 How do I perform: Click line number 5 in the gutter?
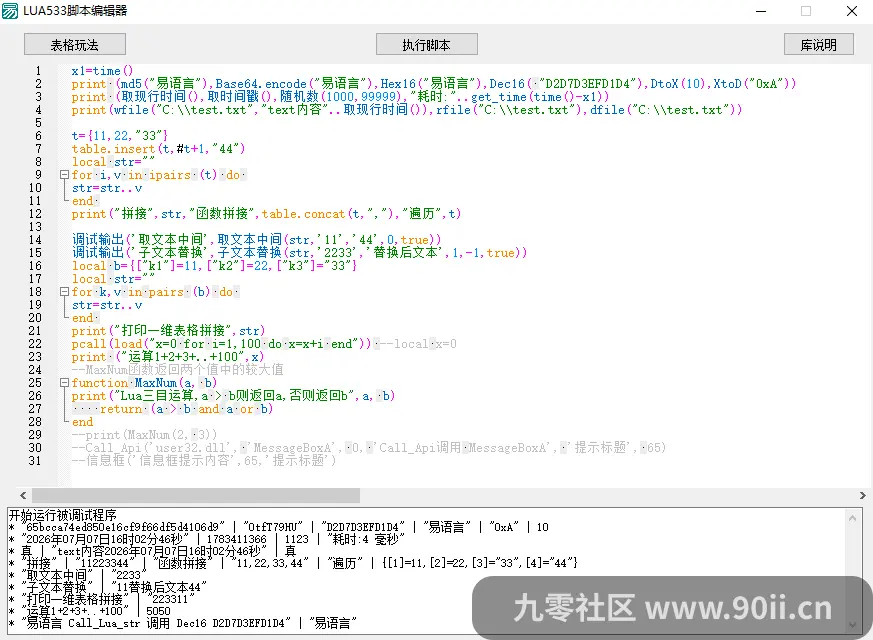(38, 123)
